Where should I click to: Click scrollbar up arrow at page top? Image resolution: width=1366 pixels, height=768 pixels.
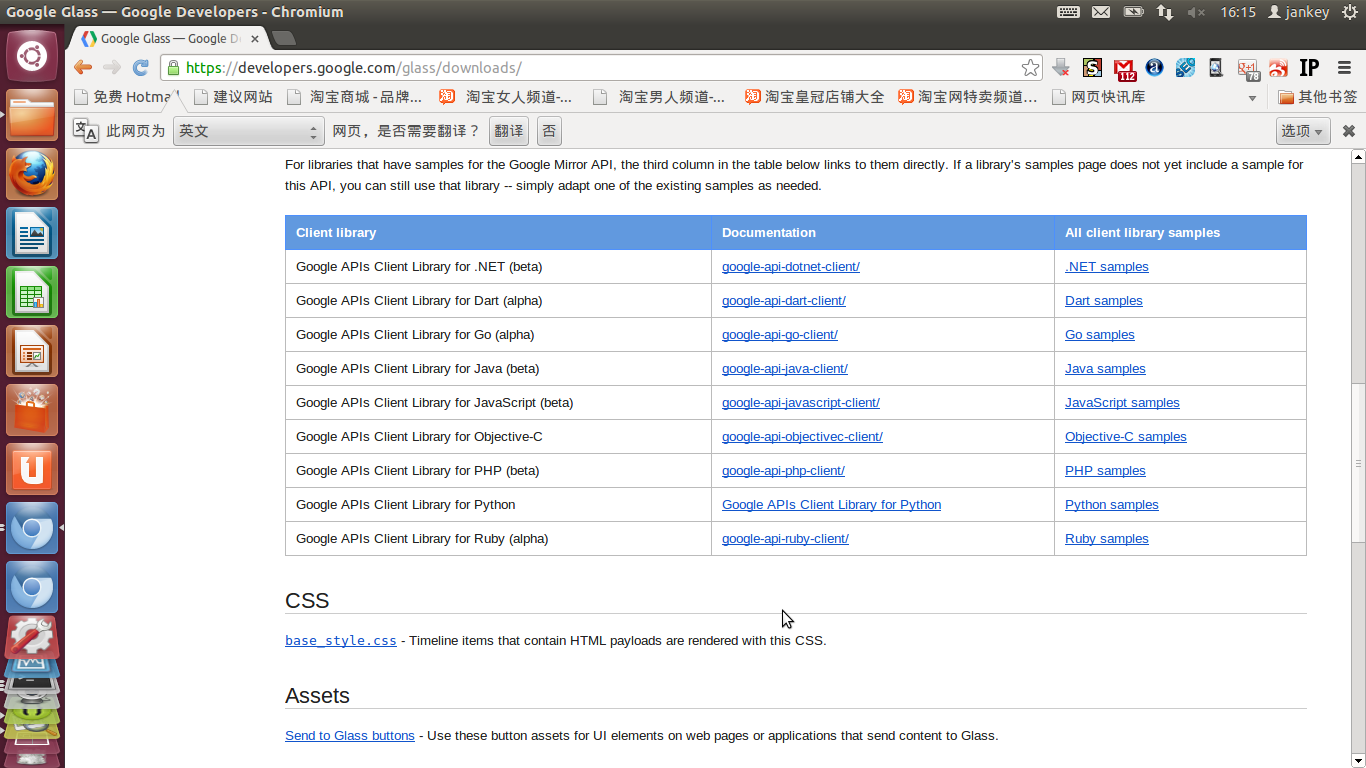[1358, 157]
